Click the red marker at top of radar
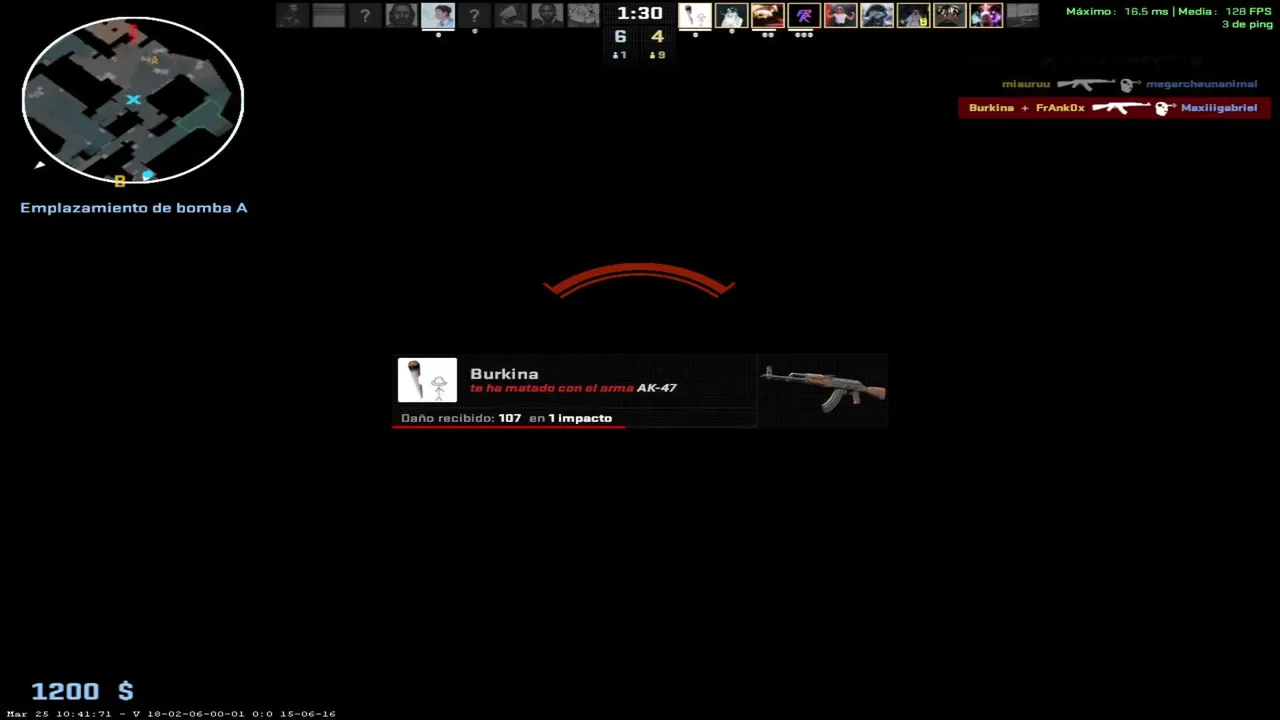Screen dimensions: 1280x720 point(133,36)
